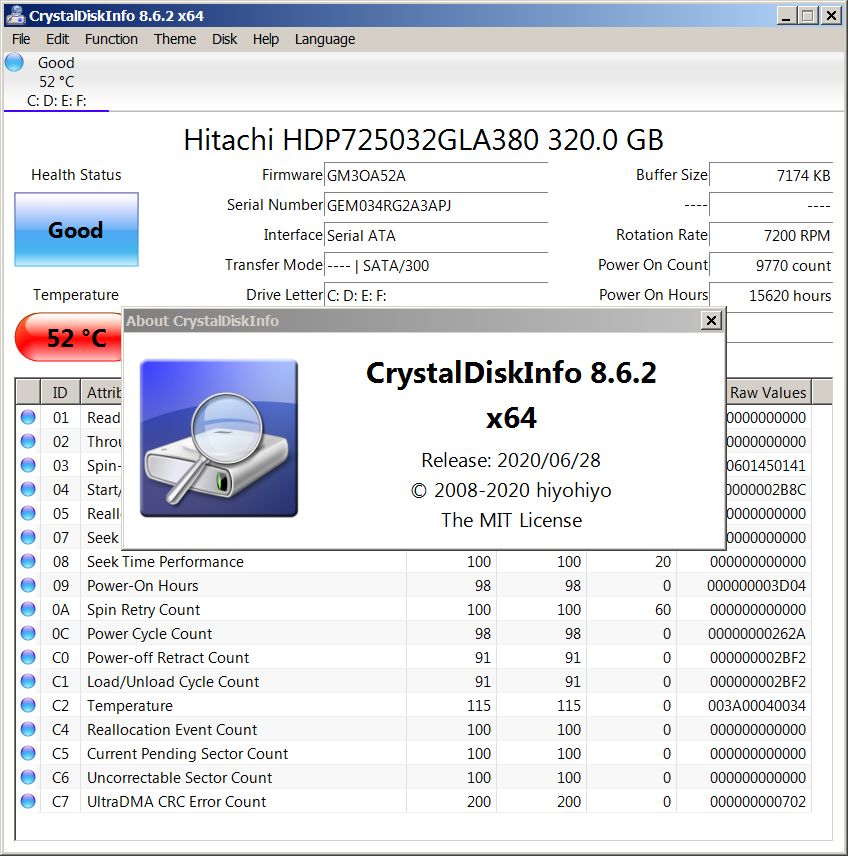This screenshot has height=856, width=848.
Task: Close the About CrystalDiskInfo dialog
Action: pos(711,320)
